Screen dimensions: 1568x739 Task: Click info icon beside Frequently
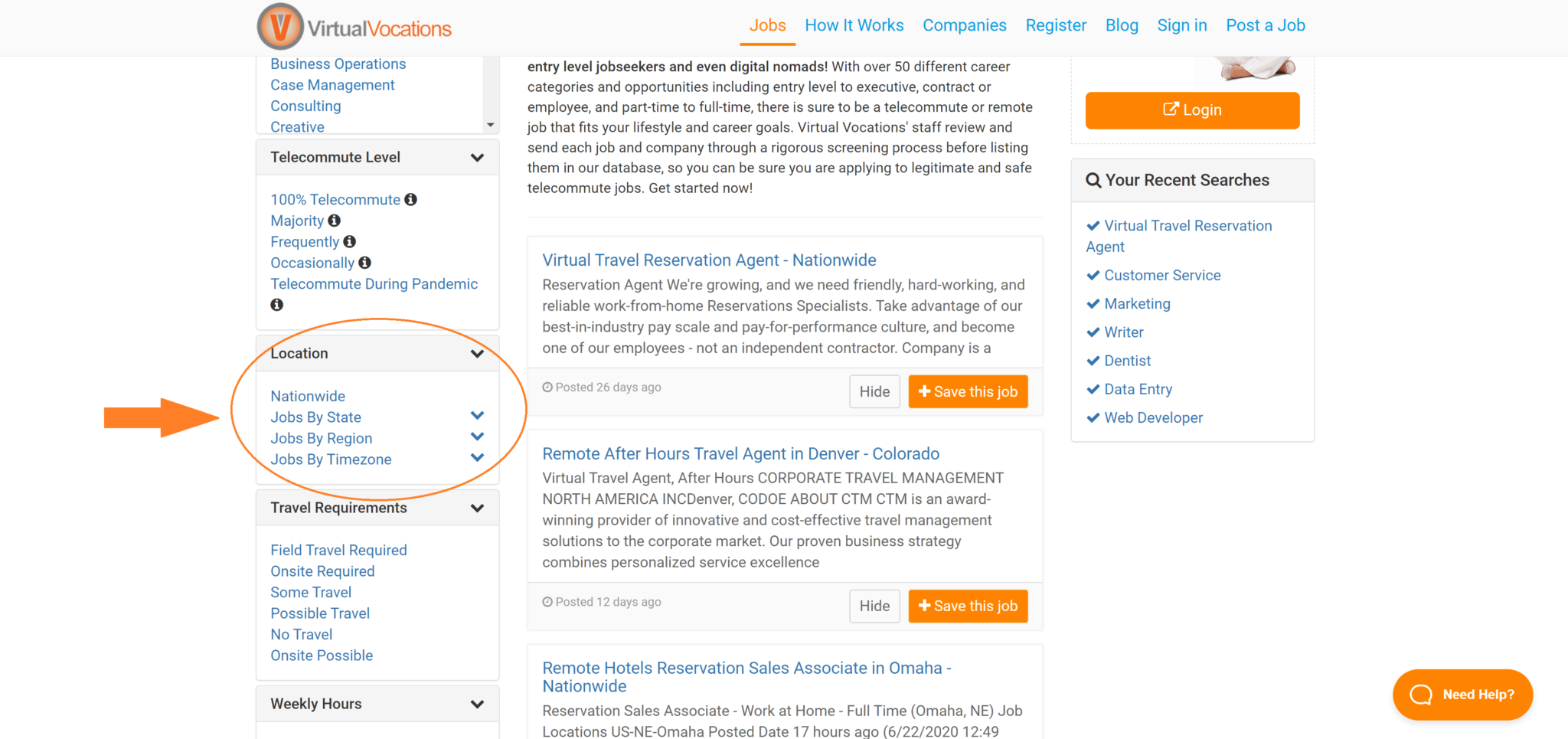pyautogui.click(x=350, y=241)
